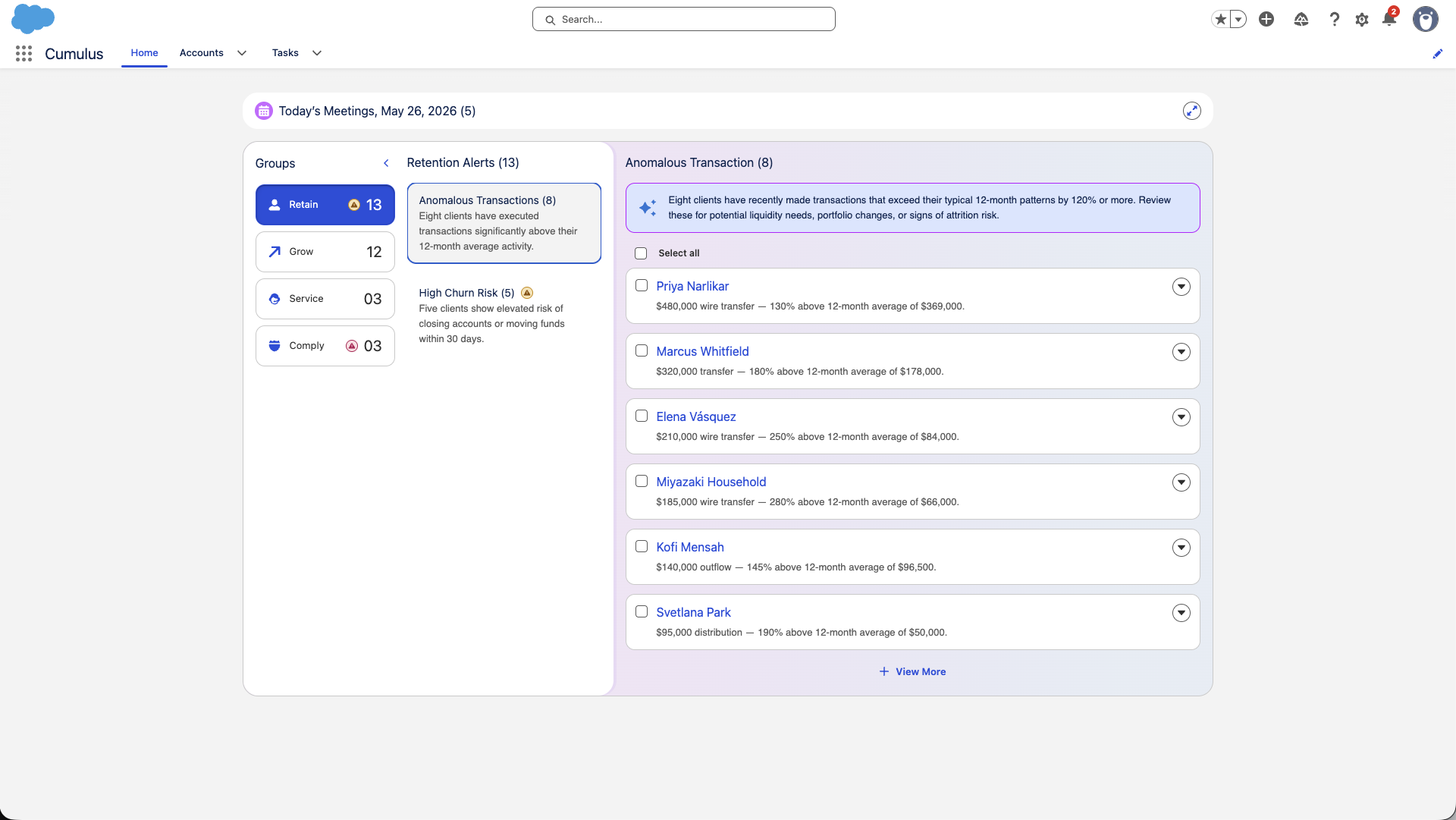Go to the Home tab

click(x=144, y=53)
